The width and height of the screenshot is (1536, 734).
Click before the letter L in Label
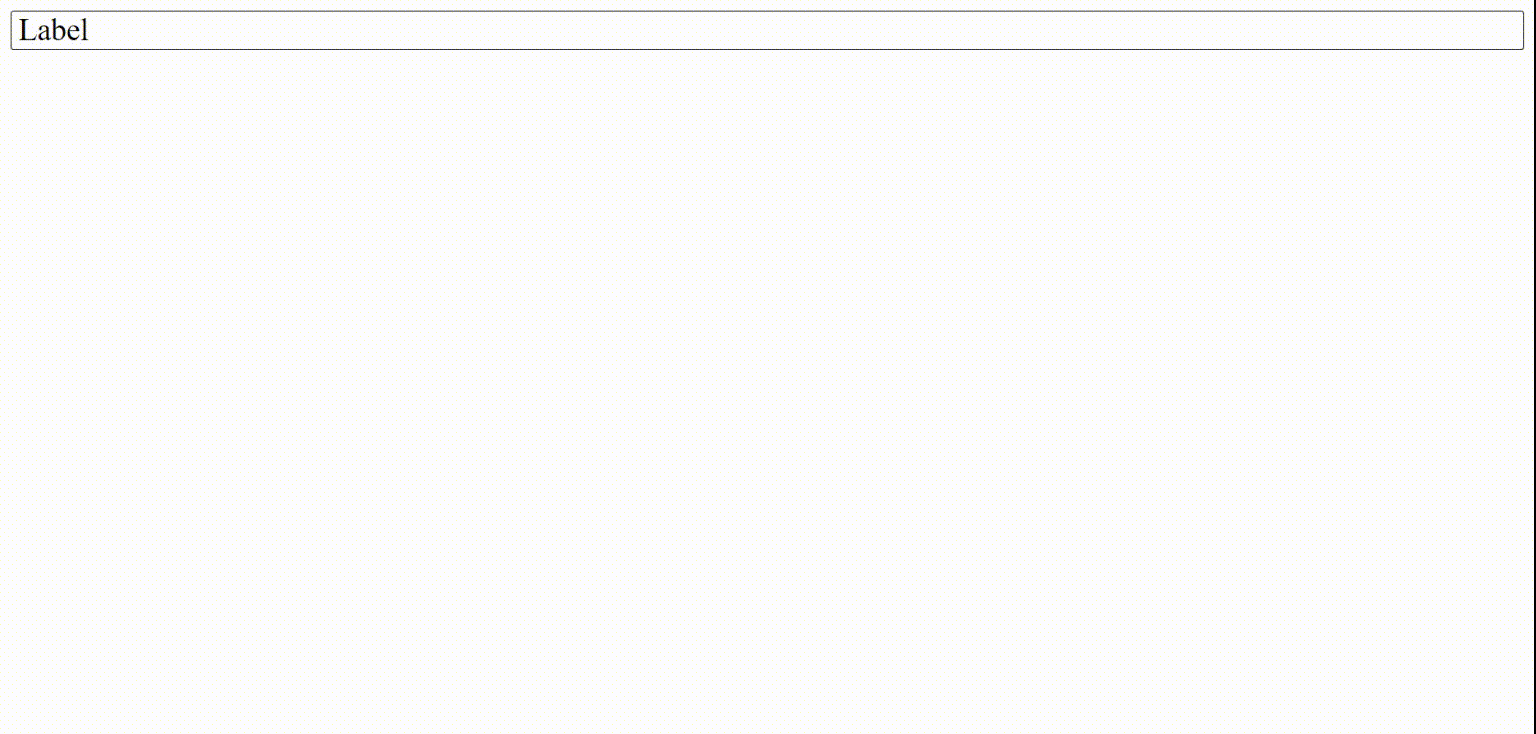(19, 30)
